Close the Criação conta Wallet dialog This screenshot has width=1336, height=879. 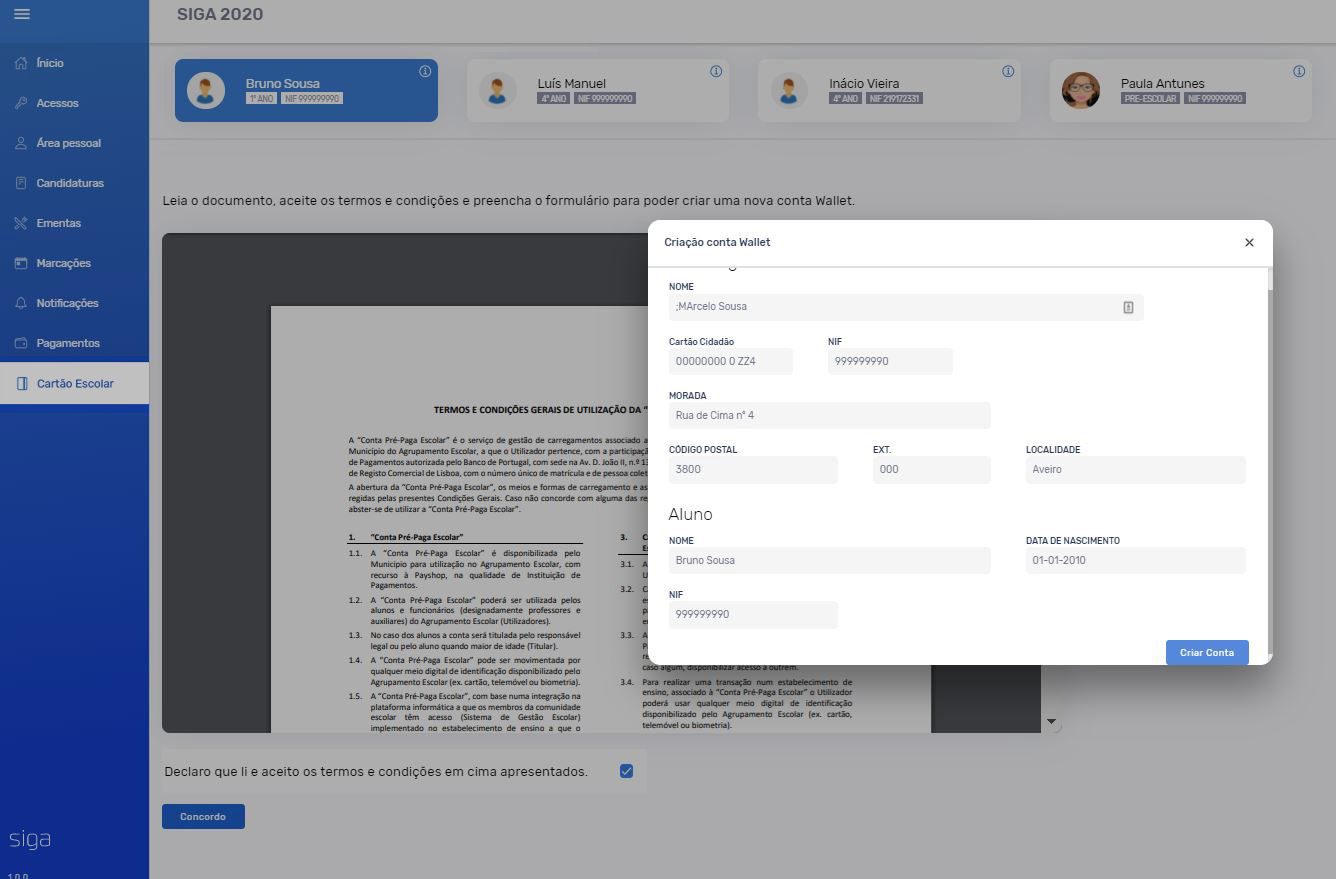[x=1249, y=243]
